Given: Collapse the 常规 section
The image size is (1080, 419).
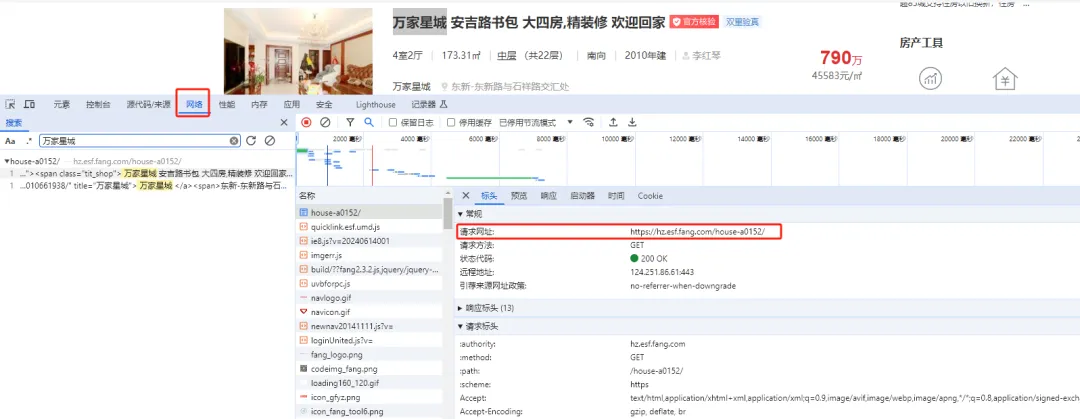Looking at the screenshot, I should 461,214.
